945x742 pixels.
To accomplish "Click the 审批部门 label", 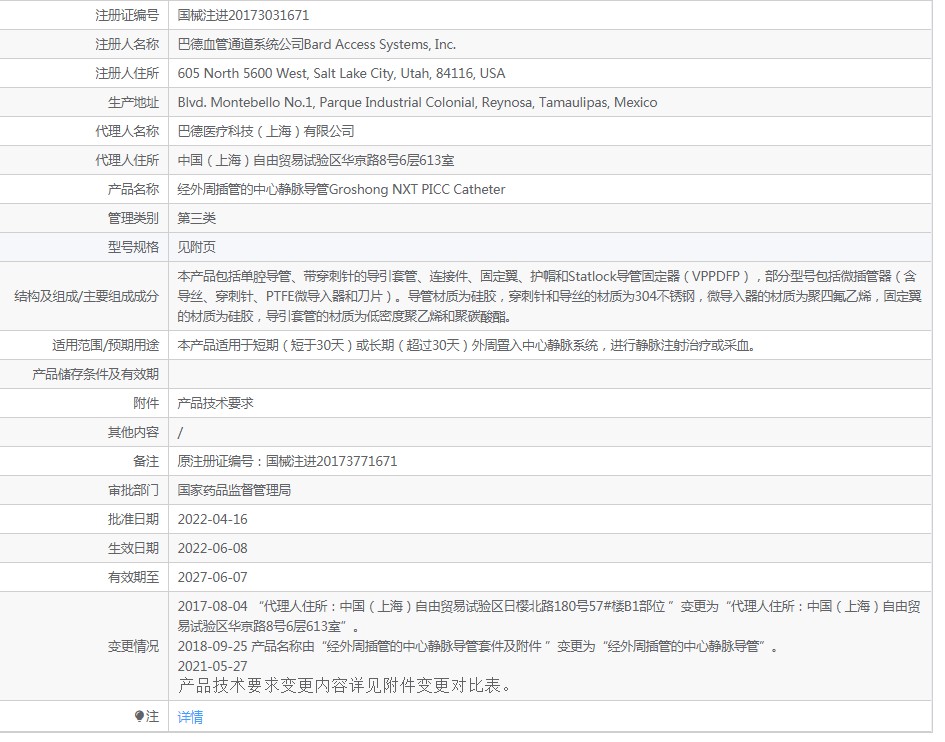I will [133, 490].
